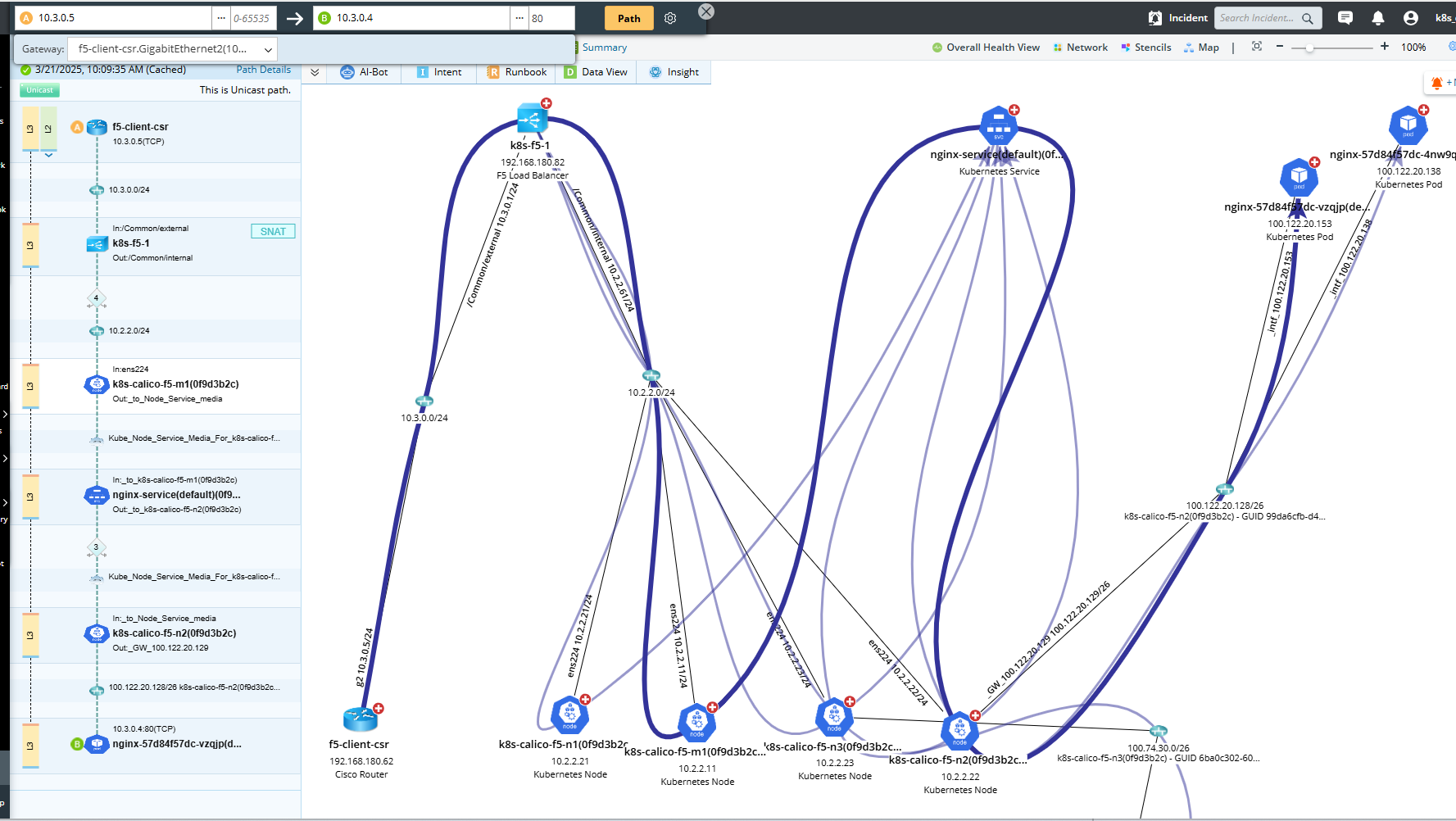
Task: Click f5-client-csr router icon in path list
Action: click(97, 127)
